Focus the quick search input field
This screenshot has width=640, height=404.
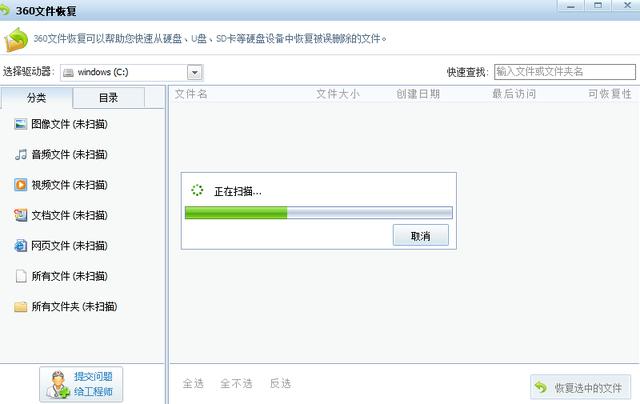click(565, 72)
